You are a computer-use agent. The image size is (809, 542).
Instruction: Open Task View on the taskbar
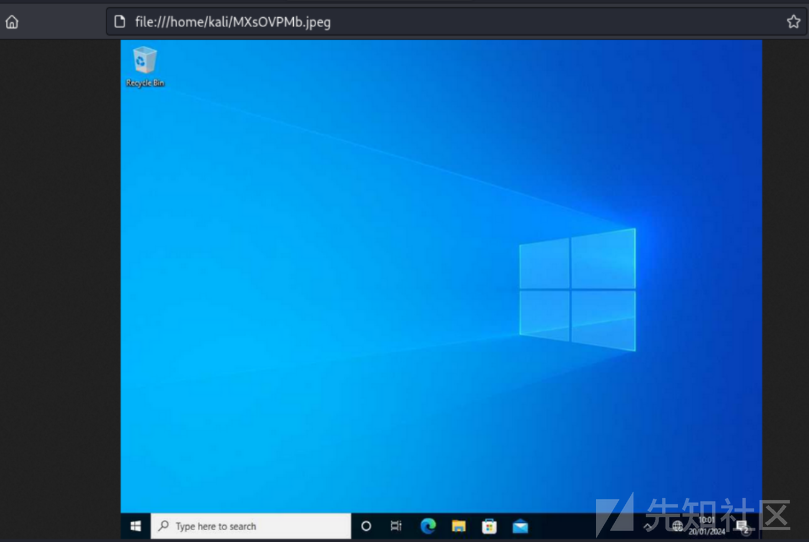click(396, 526)
